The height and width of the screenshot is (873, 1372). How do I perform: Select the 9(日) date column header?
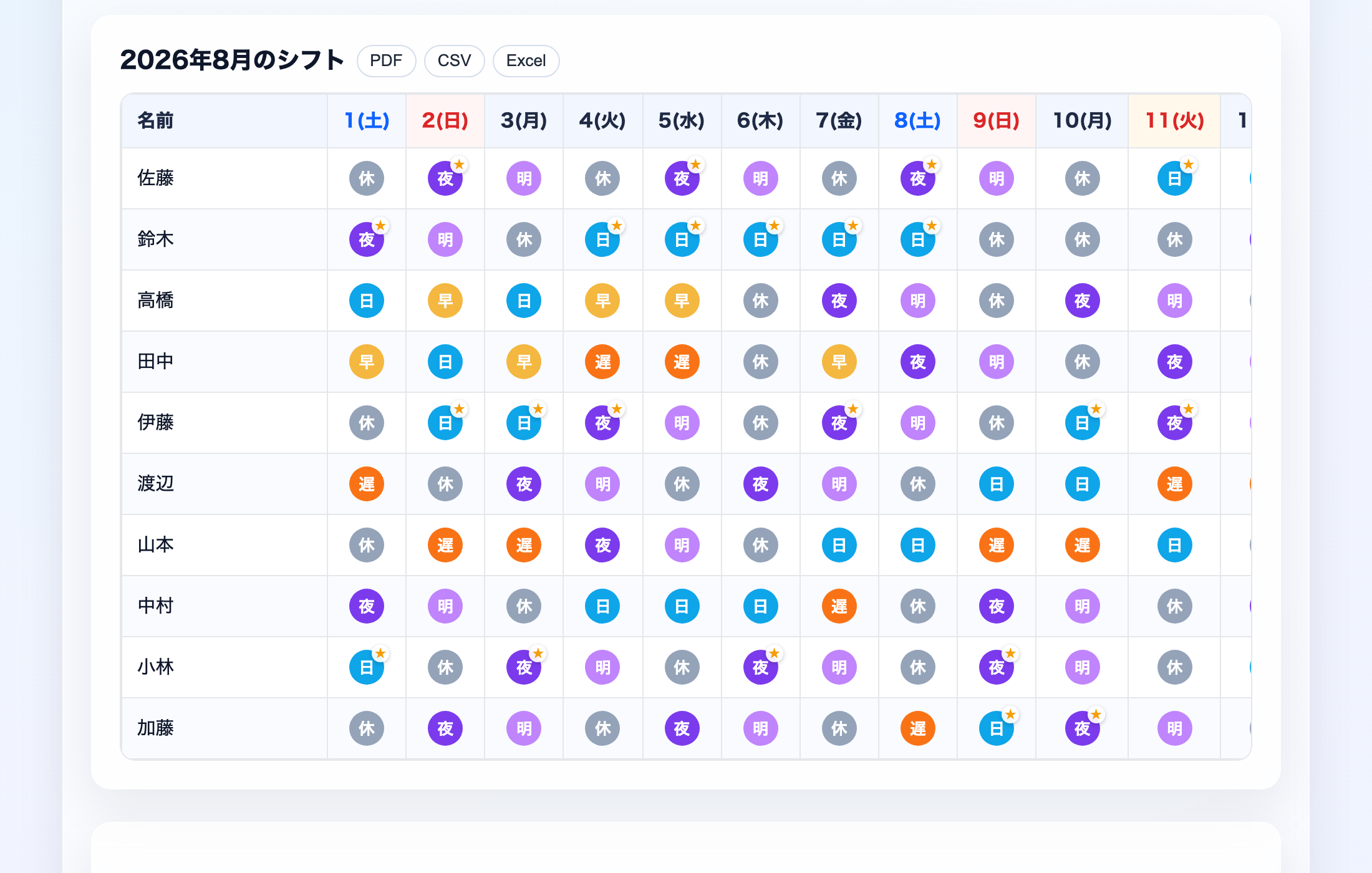coord(996,120)
